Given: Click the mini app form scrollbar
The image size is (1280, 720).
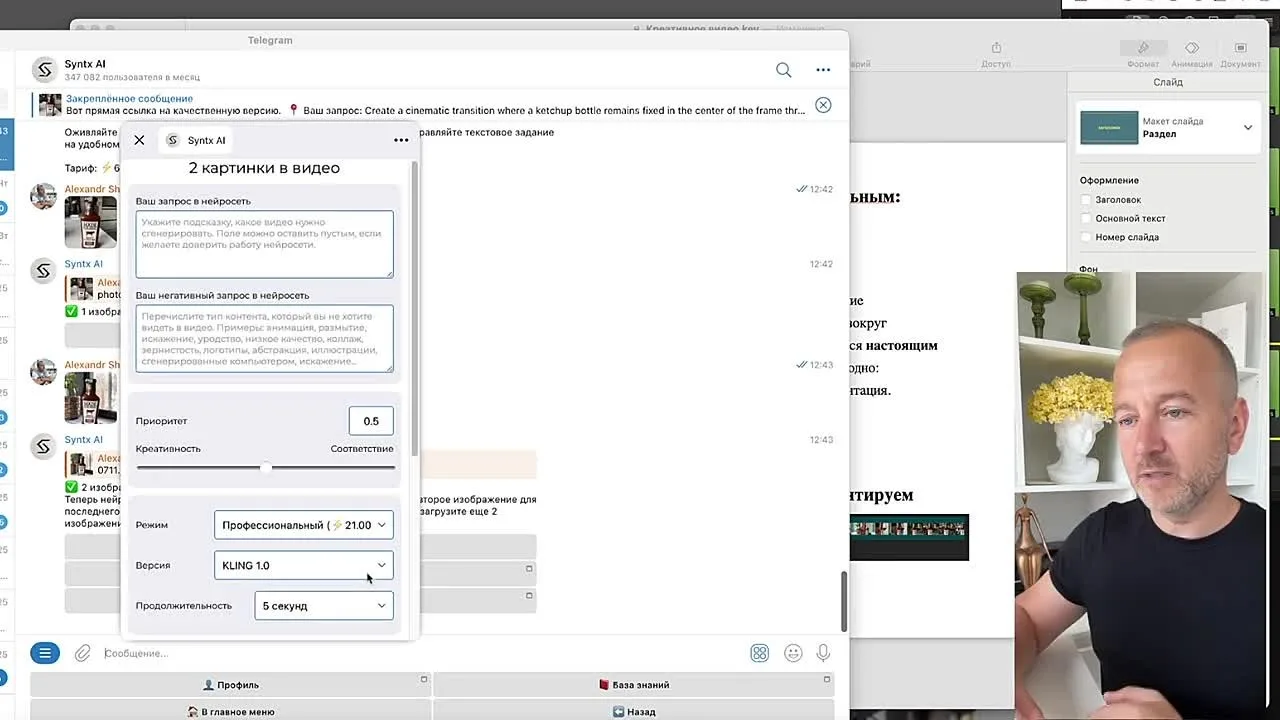Looking at the screenshot, I should [413, 309].
